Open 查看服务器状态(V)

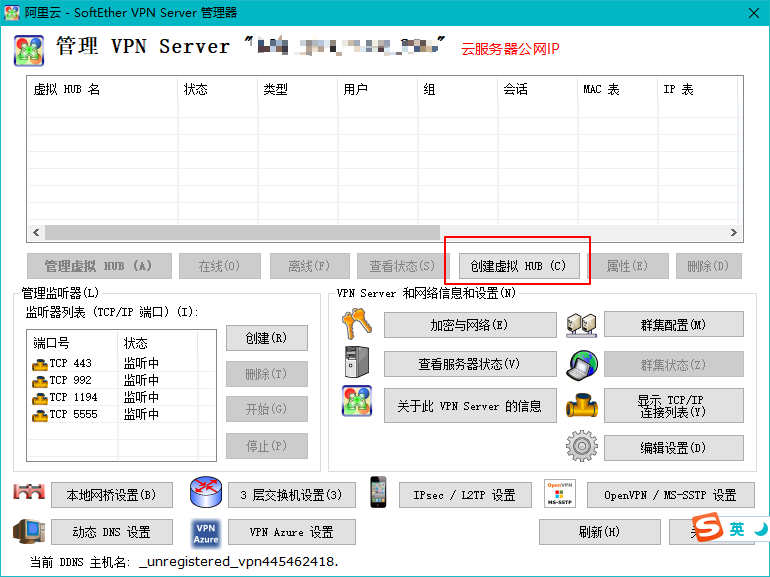point(470,364)
